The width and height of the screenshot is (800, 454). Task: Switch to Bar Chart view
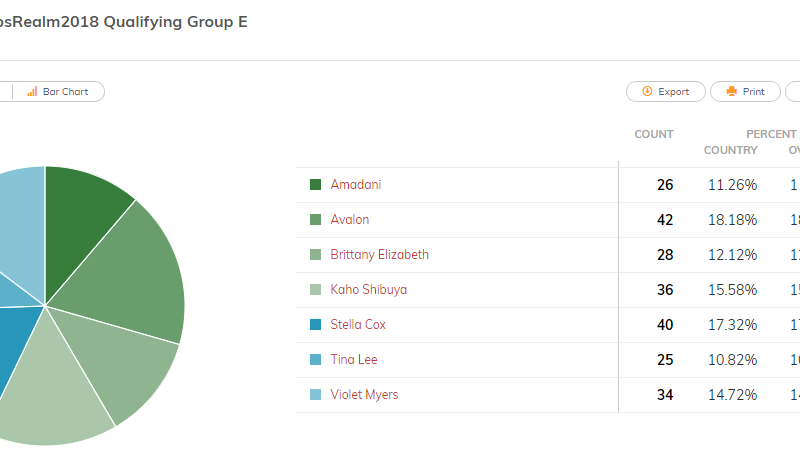(58, 92)
